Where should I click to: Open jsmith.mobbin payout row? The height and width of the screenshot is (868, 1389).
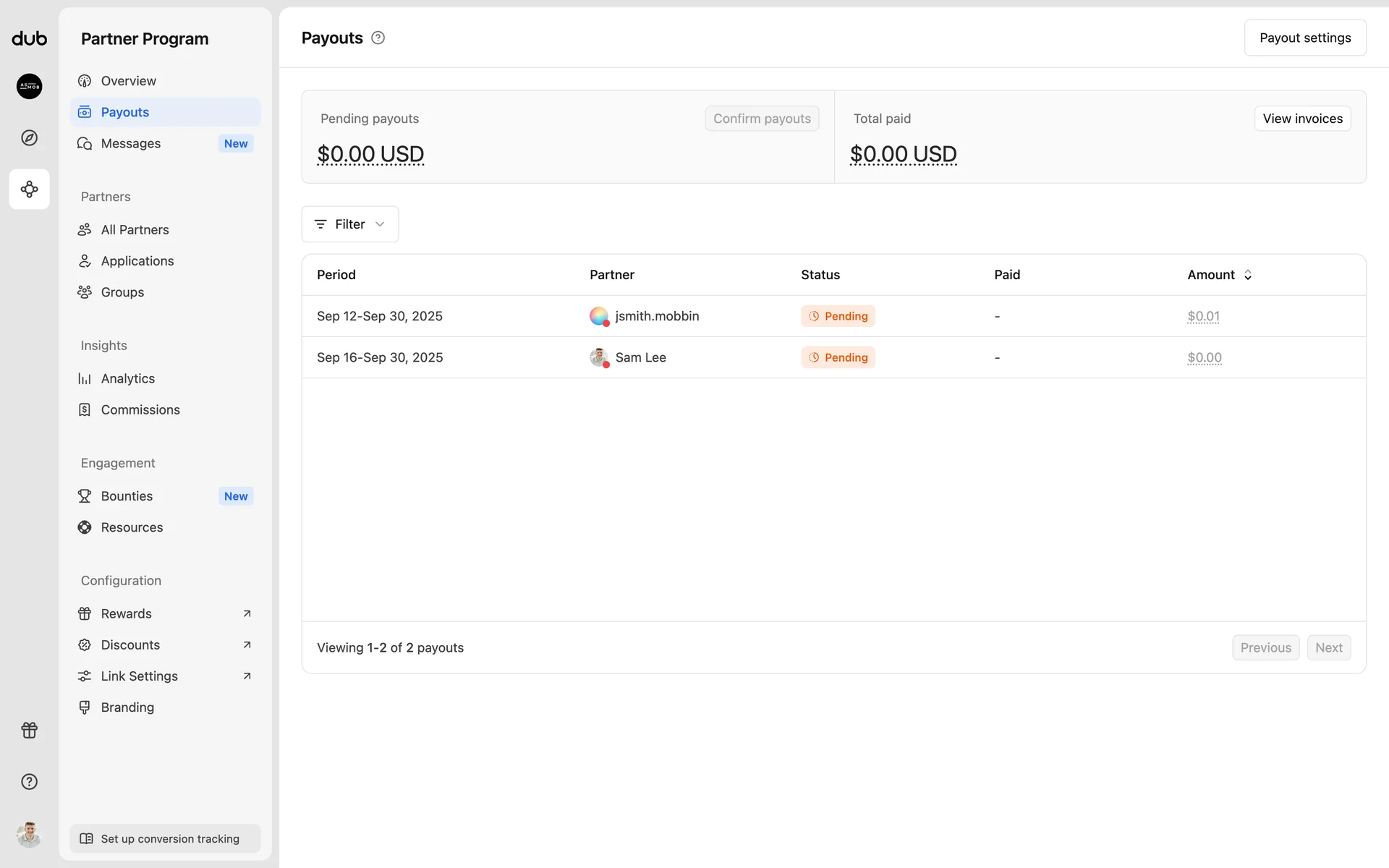[x=656, y=316]
